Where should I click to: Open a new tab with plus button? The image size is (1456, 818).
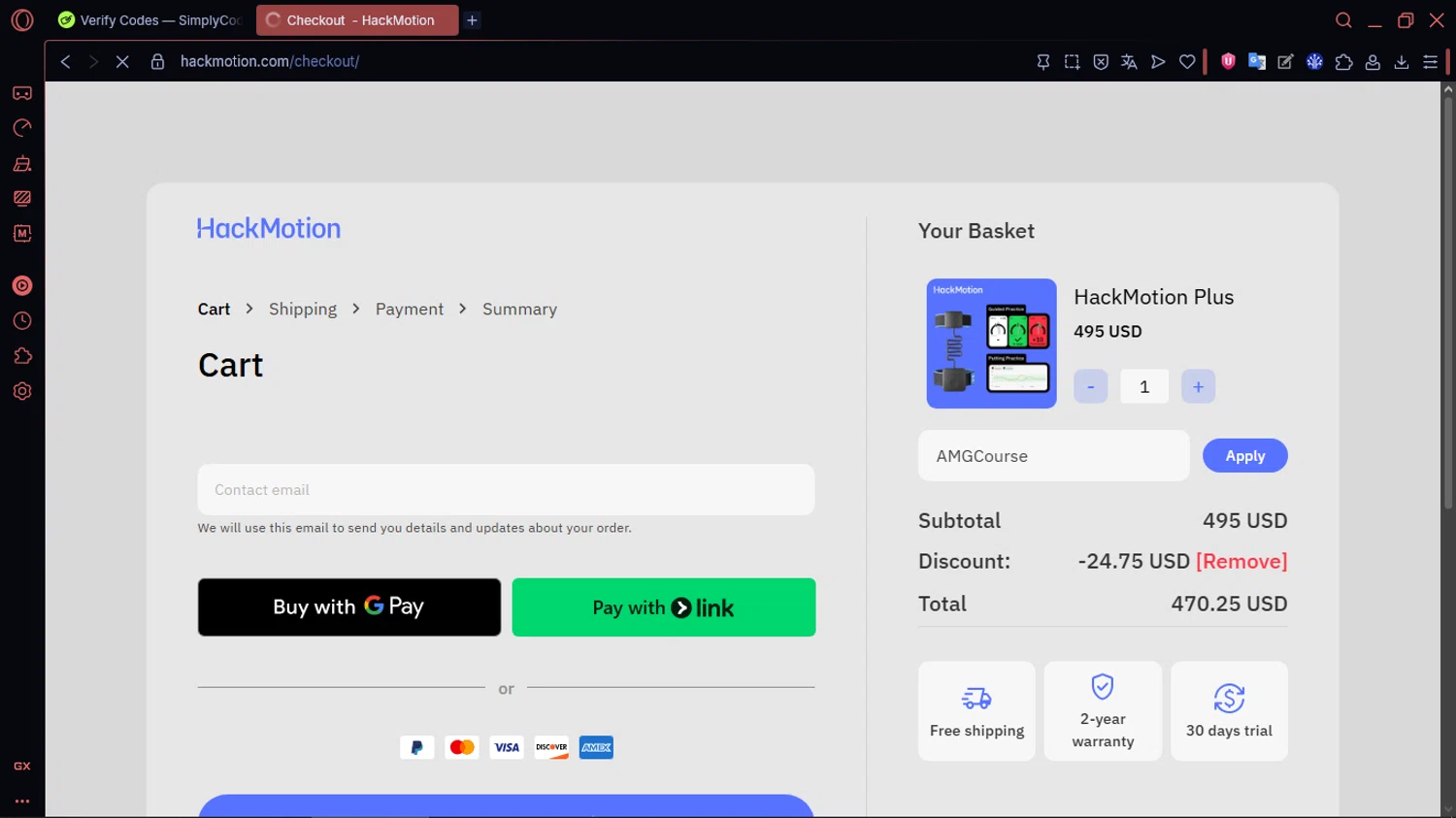[472, 20]
